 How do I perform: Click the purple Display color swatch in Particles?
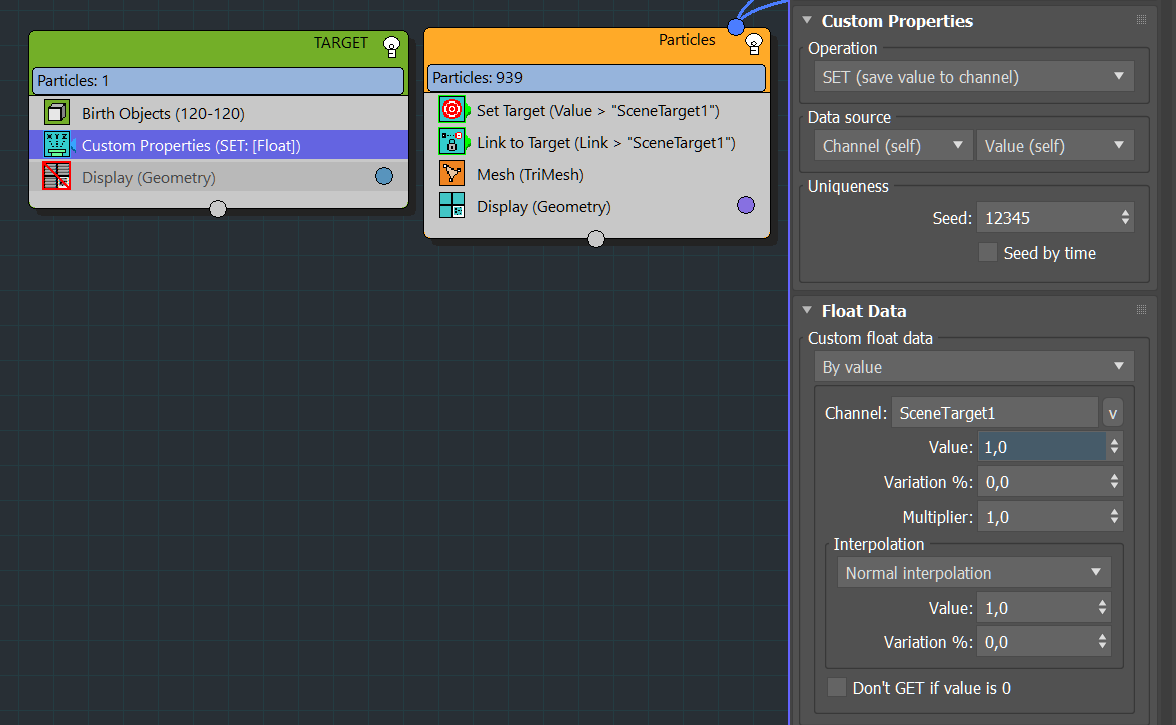tap(745, 206)
